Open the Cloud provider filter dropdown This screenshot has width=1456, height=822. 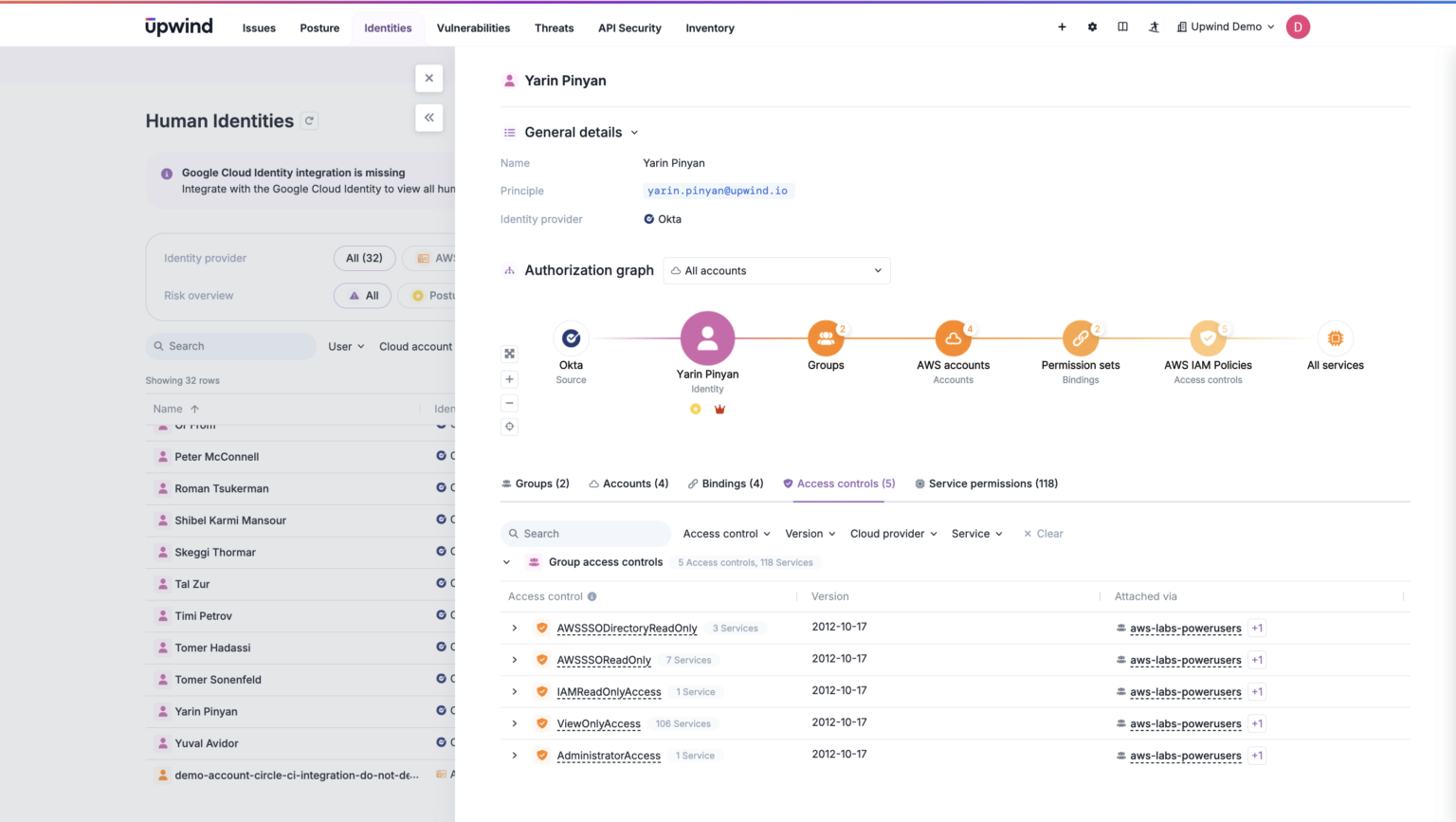point(891,533)
